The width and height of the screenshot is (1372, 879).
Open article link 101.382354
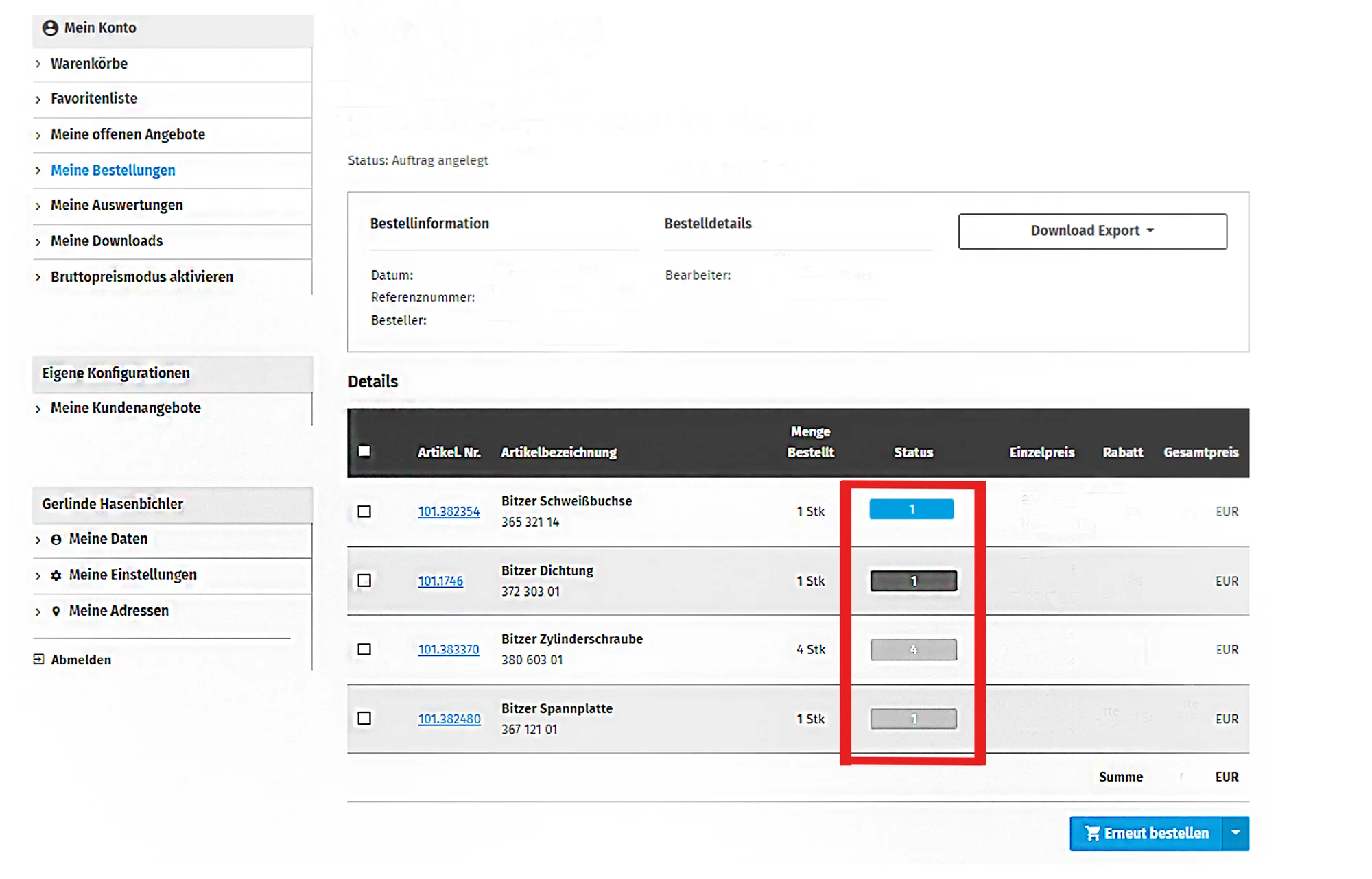(449, 511)
